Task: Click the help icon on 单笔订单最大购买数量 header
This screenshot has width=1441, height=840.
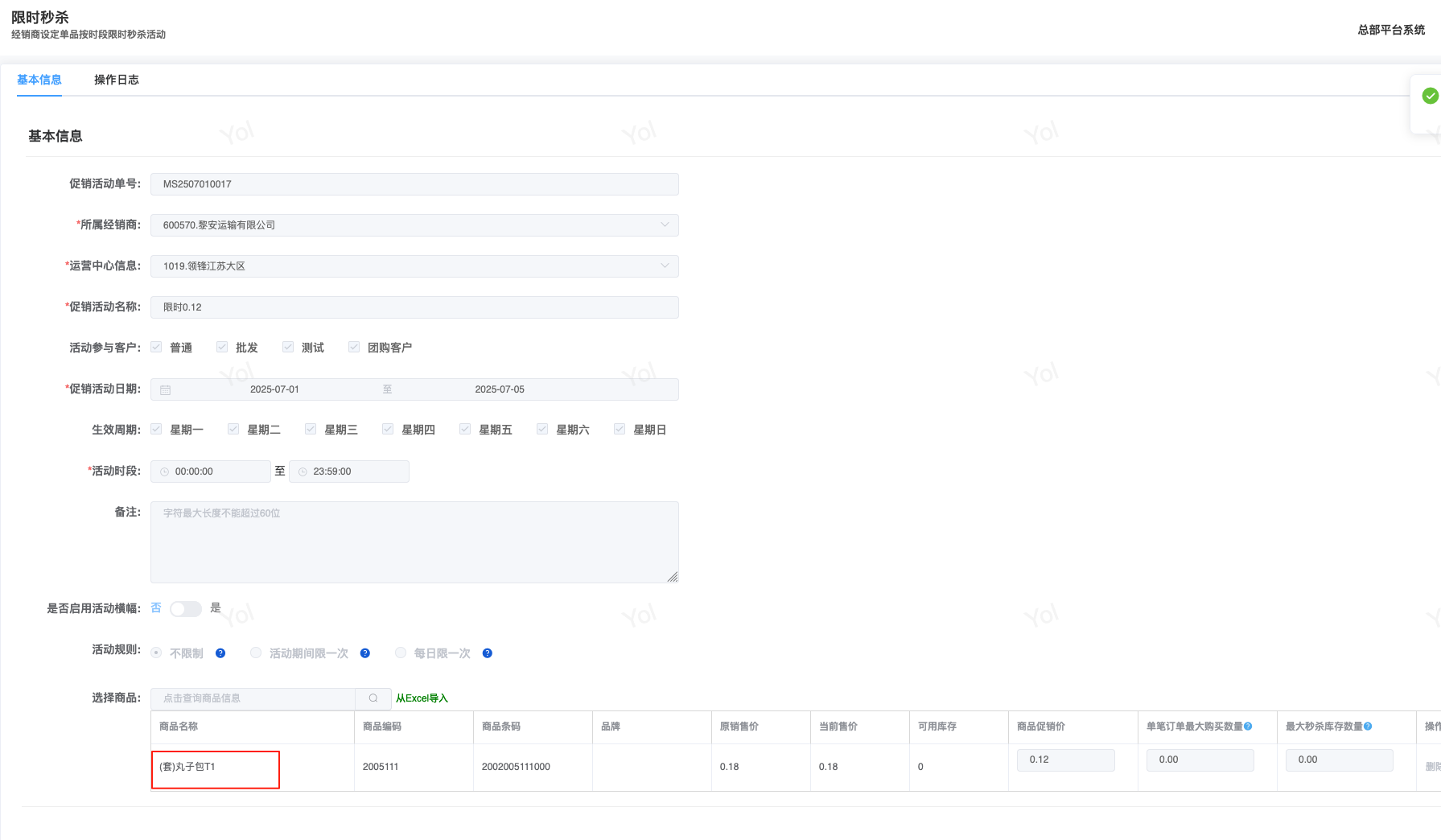Action: [x=1248, y=727]
